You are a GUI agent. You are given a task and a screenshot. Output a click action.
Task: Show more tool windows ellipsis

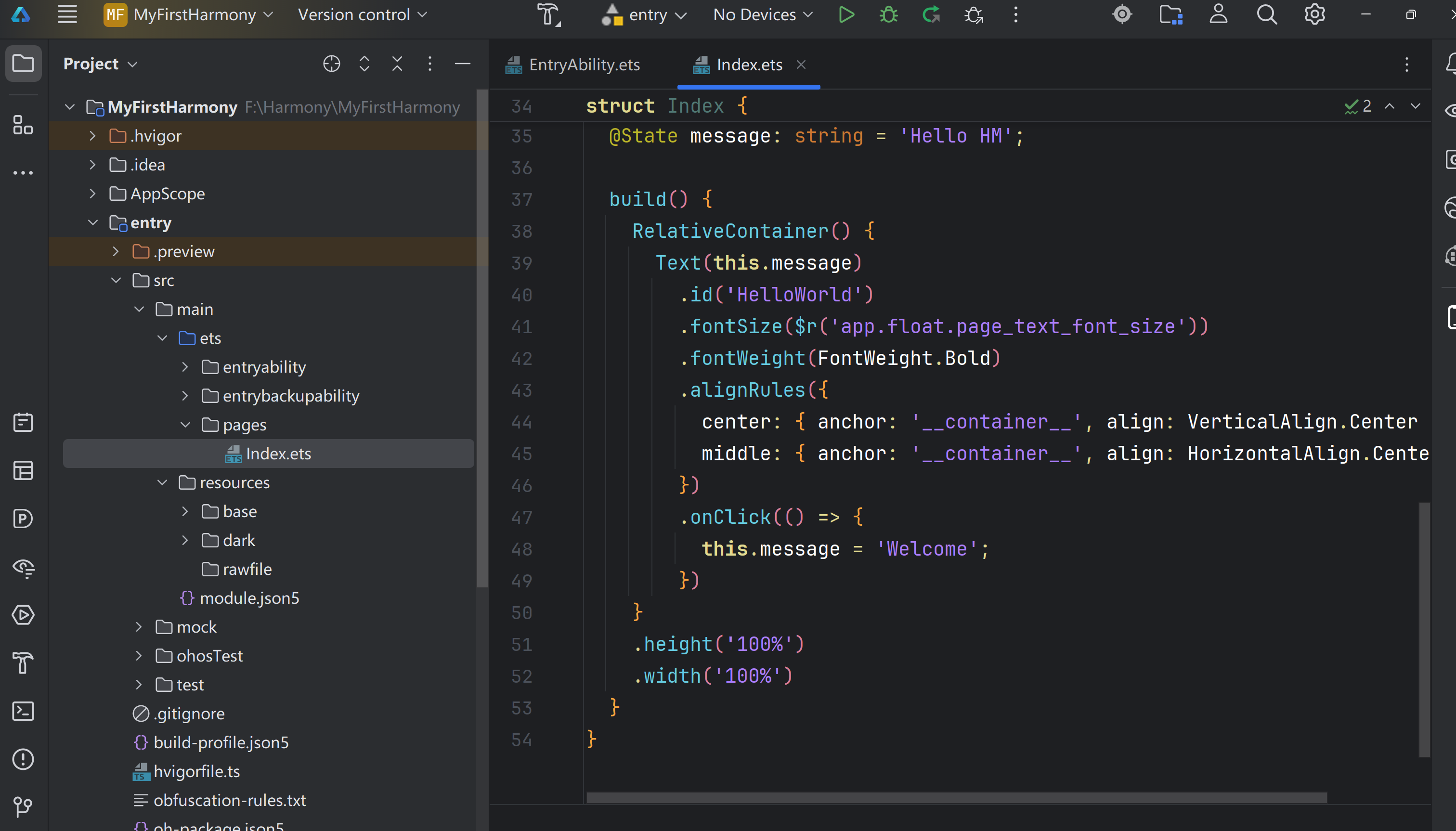tap(23, 173)
